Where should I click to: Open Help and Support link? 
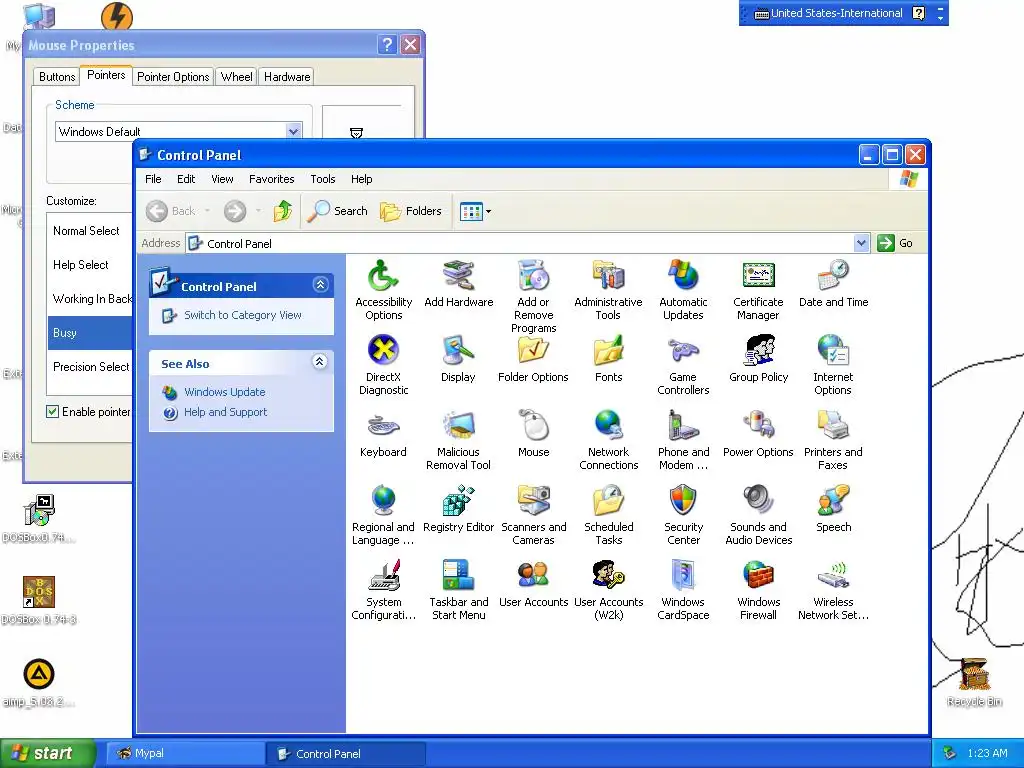tap(225, 412)
